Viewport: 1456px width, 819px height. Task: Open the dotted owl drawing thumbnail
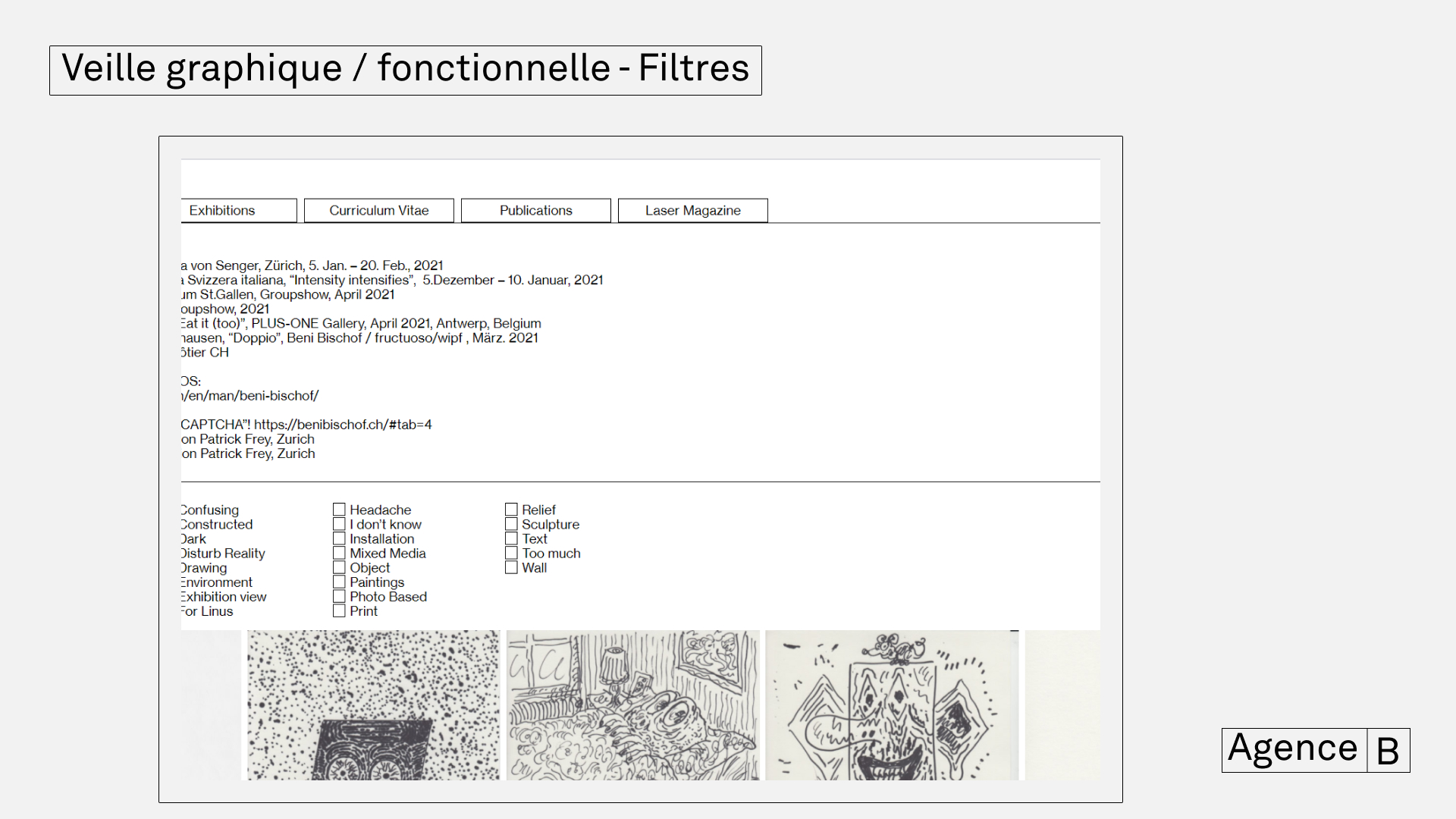pyautogui.click(x=372, y=705)
